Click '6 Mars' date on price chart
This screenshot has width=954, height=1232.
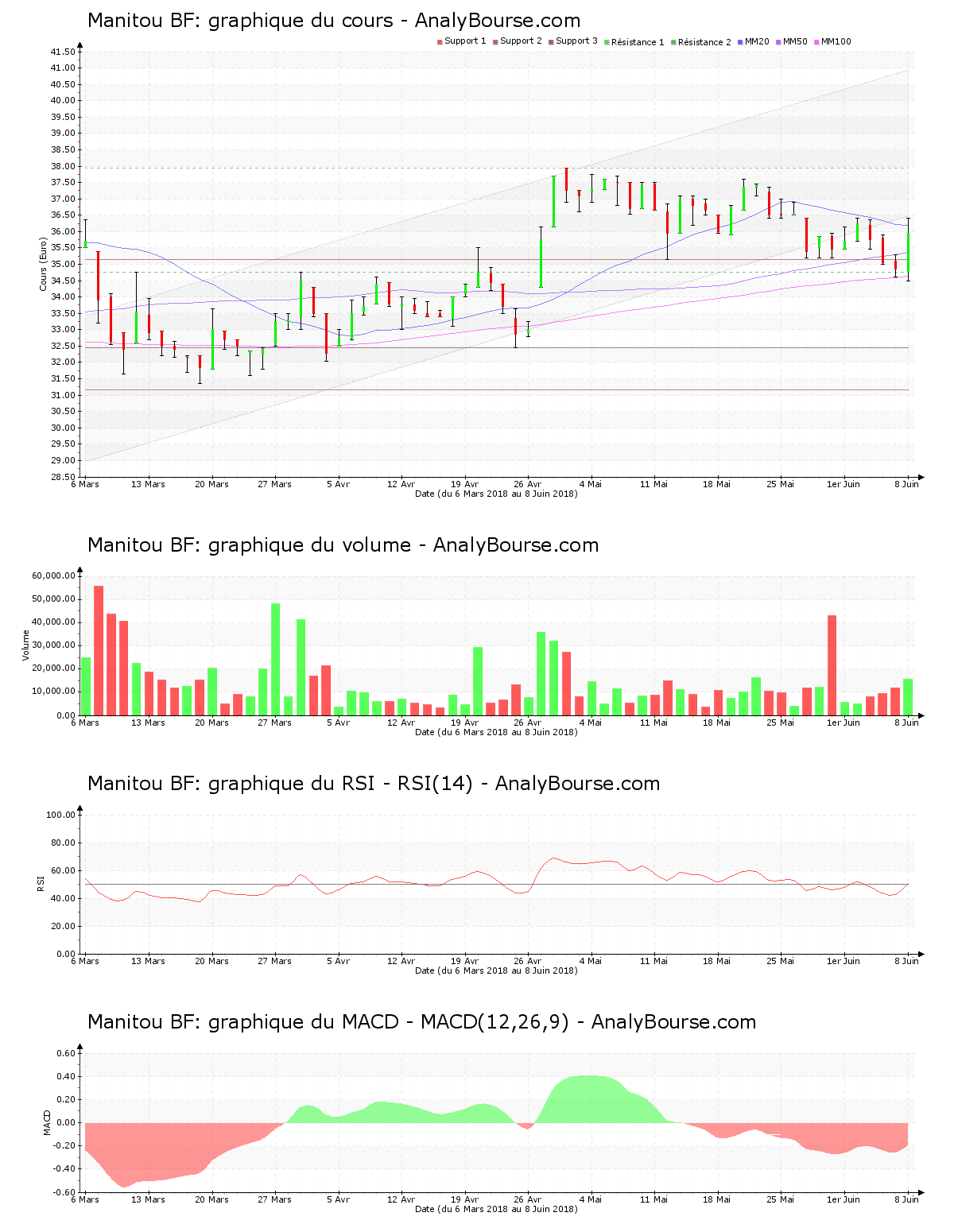point(85,484)
